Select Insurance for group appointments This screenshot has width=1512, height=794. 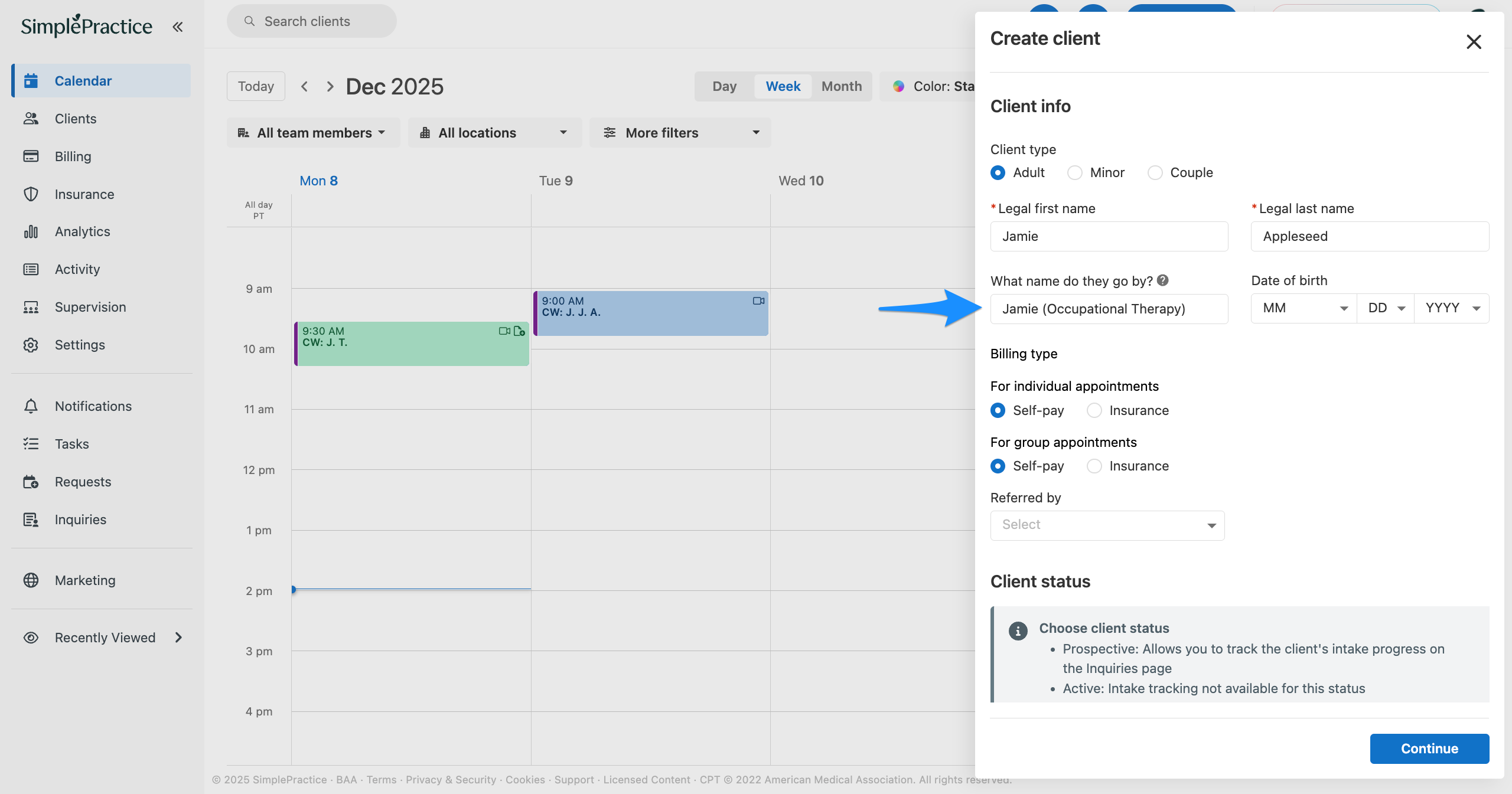tap(1094, 466)
